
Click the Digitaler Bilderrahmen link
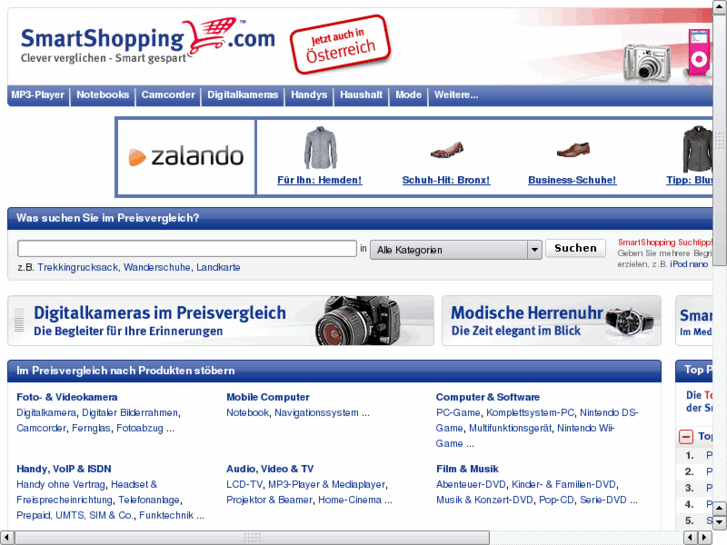130,413
